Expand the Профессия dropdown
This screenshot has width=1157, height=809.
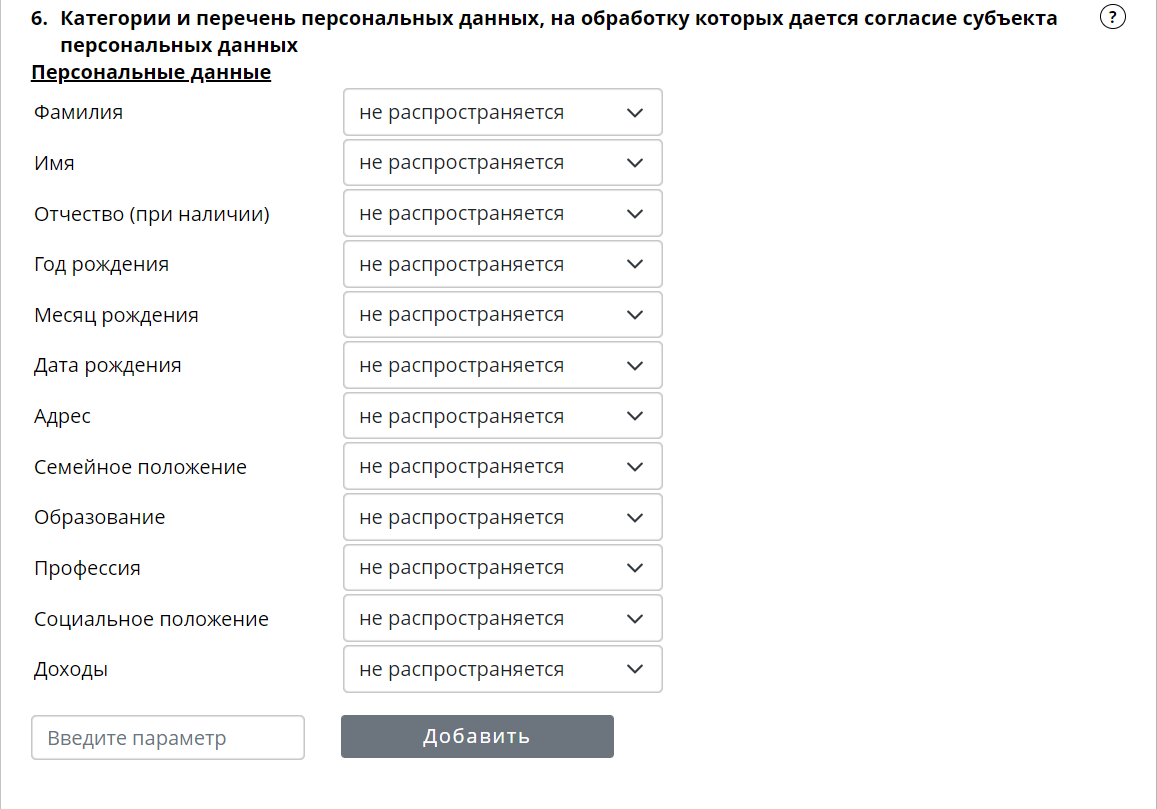click(502, 568)
